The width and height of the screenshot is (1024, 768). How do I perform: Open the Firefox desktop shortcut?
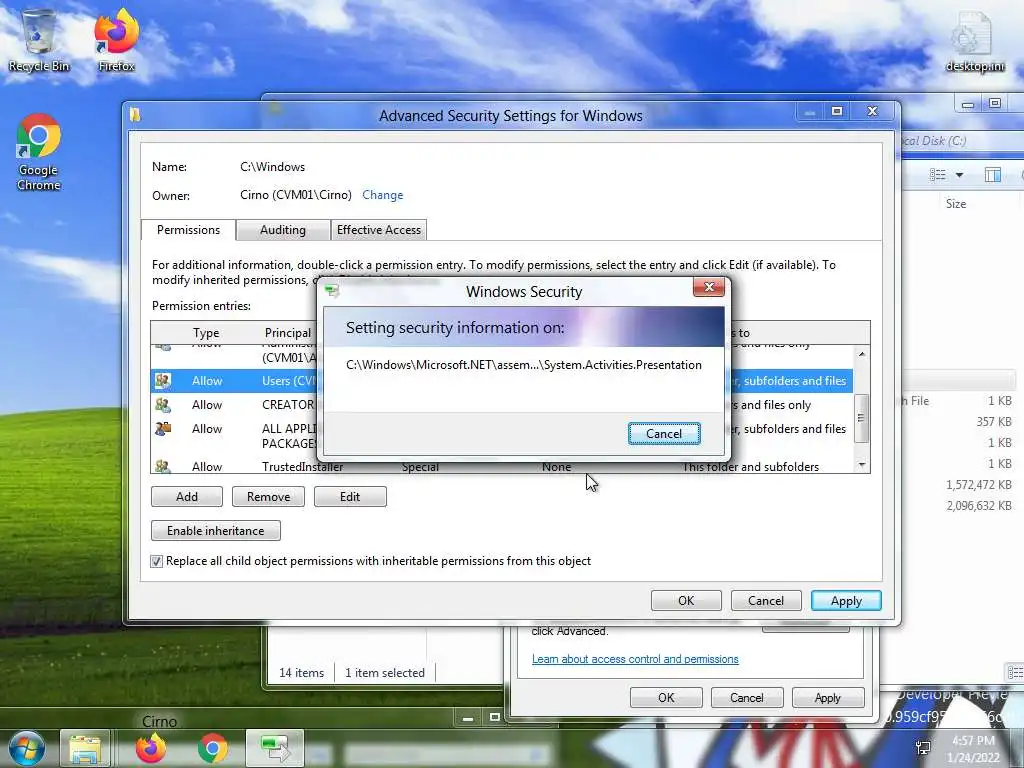[x=116, y=40]
